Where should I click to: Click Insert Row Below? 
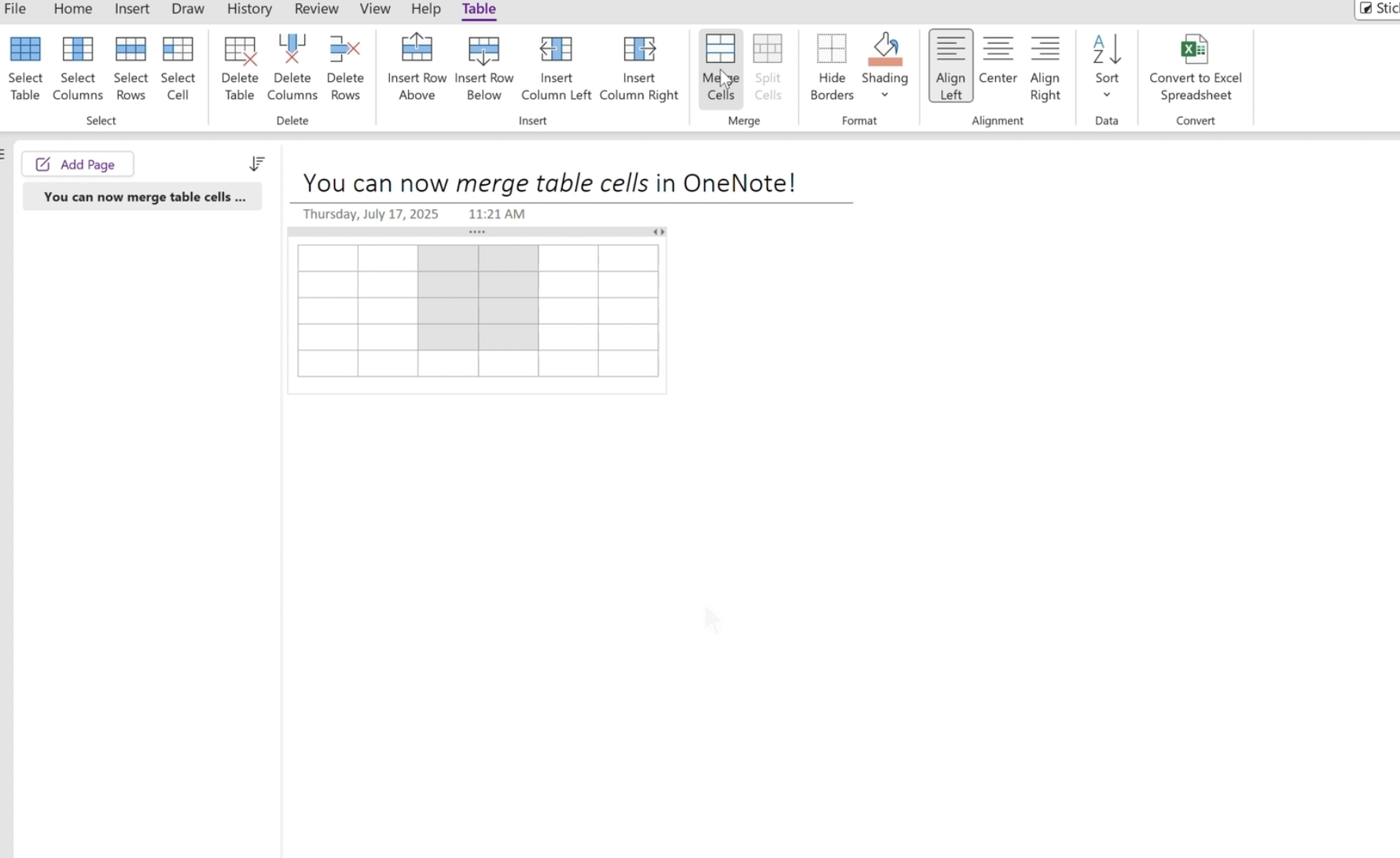484,68
